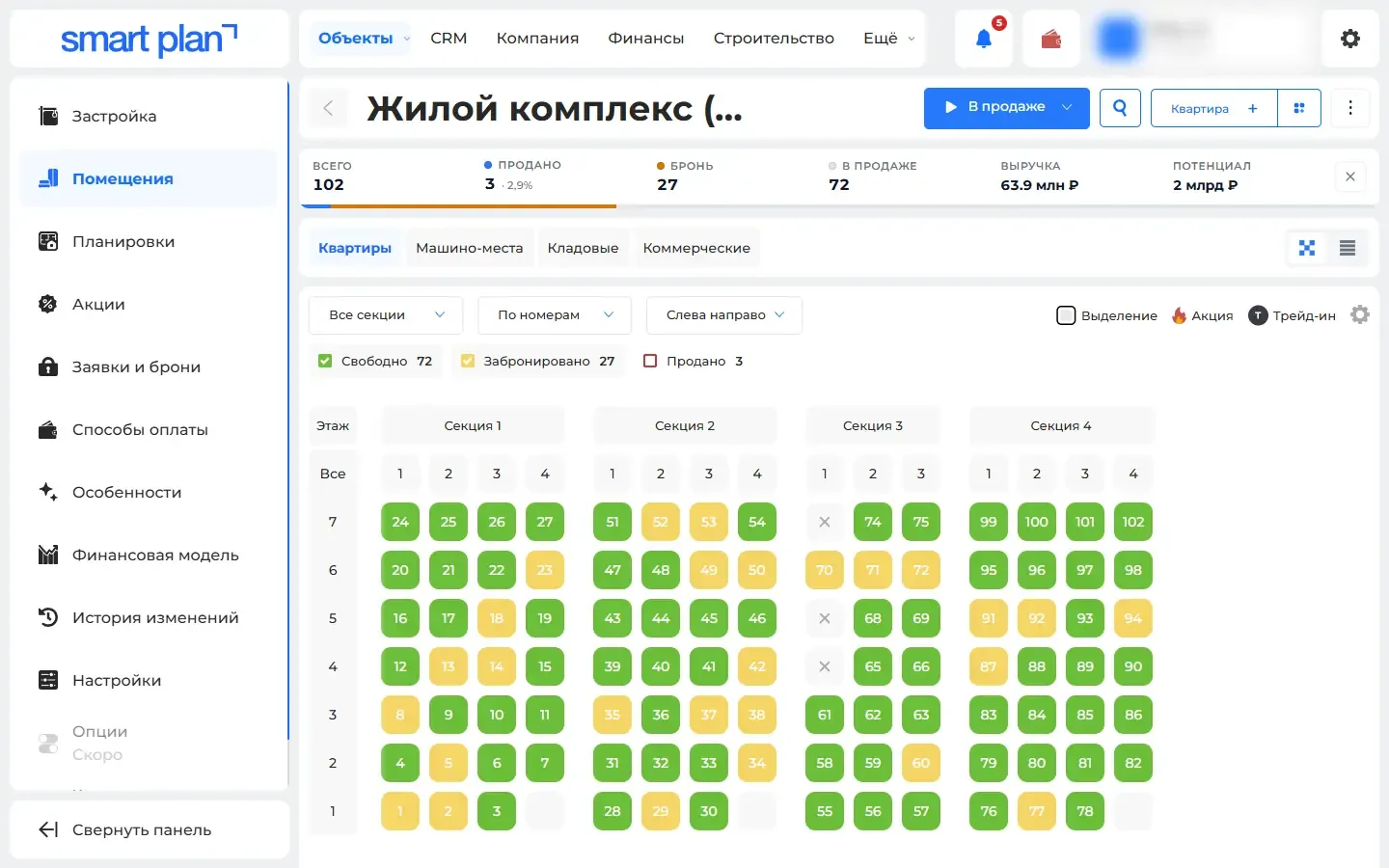Open История изменений in the sidebar
The width and height of the screenshot is (1389, 868).
(x=149, y=617)
